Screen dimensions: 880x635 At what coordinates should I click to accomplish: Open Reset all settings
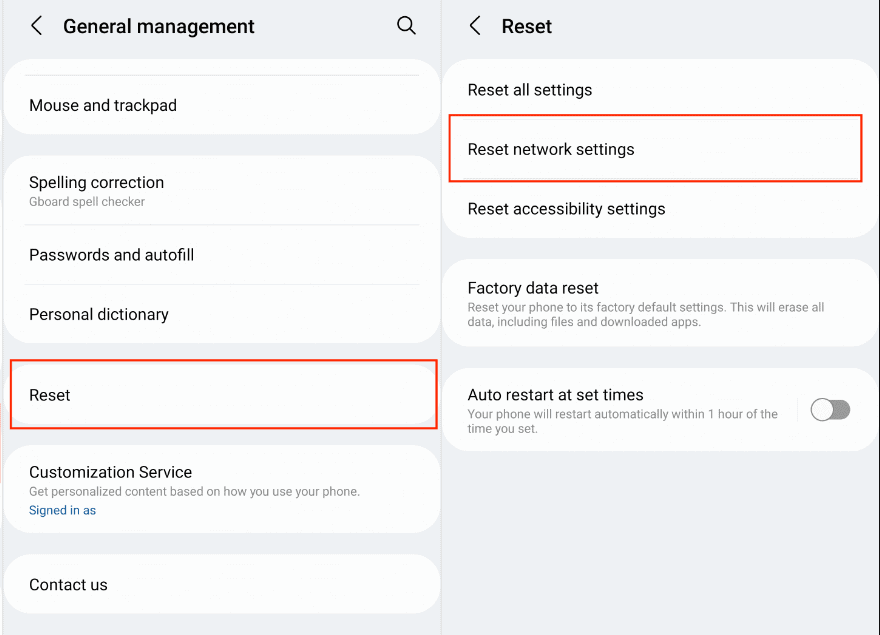click(x=530, y=89)
